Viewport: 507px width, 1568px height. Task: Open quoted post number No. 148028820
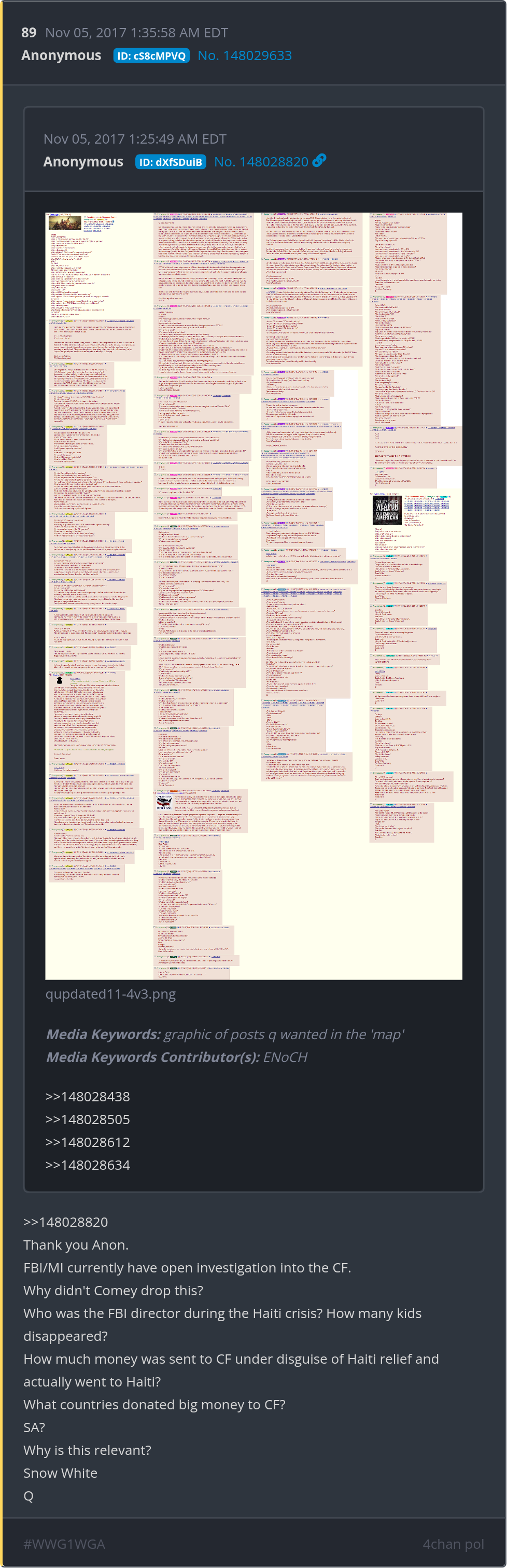click(261, 162)
